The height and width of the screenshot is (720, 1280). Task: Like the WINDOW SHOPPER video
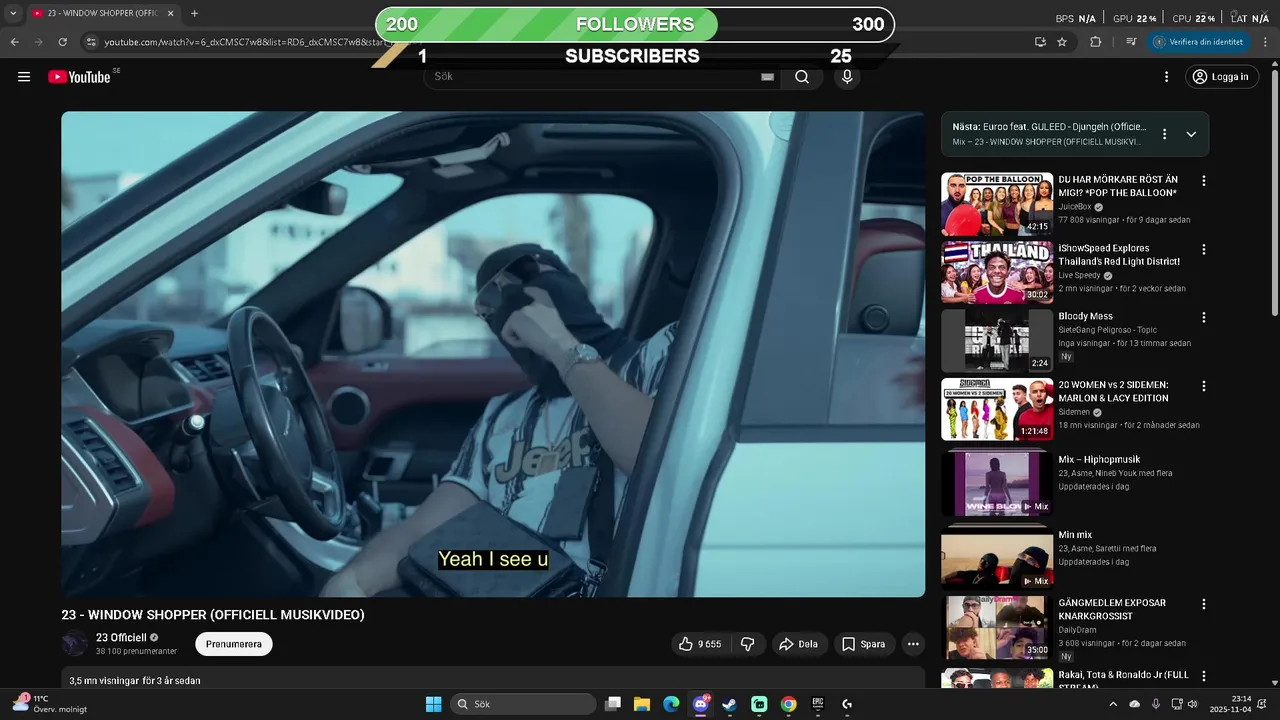pyautogui.click(x=700, y=644)
